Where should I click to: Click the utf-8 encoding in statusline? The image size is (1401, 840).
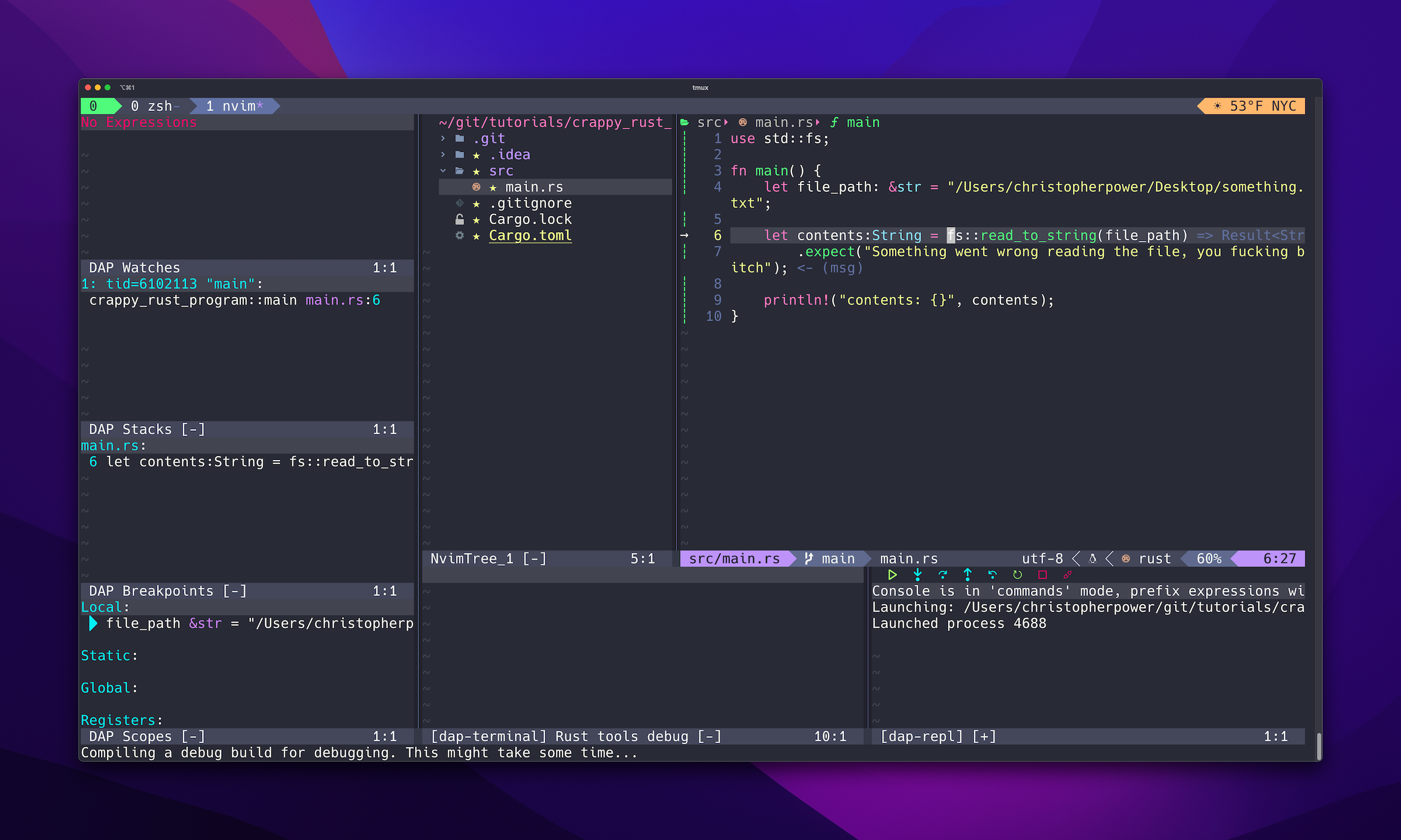tap(1043, 559)
